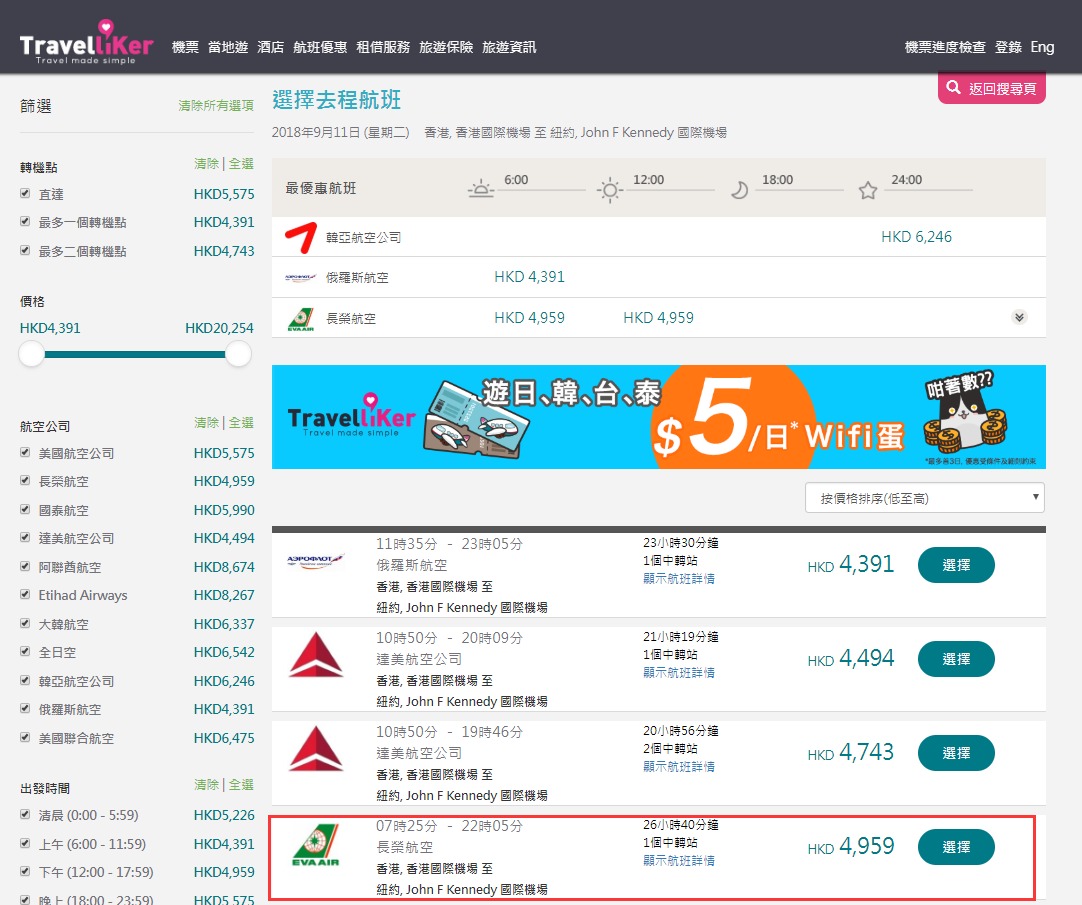
Task: Open the 旅遊資訊 menu item
Action: point(509,47)
